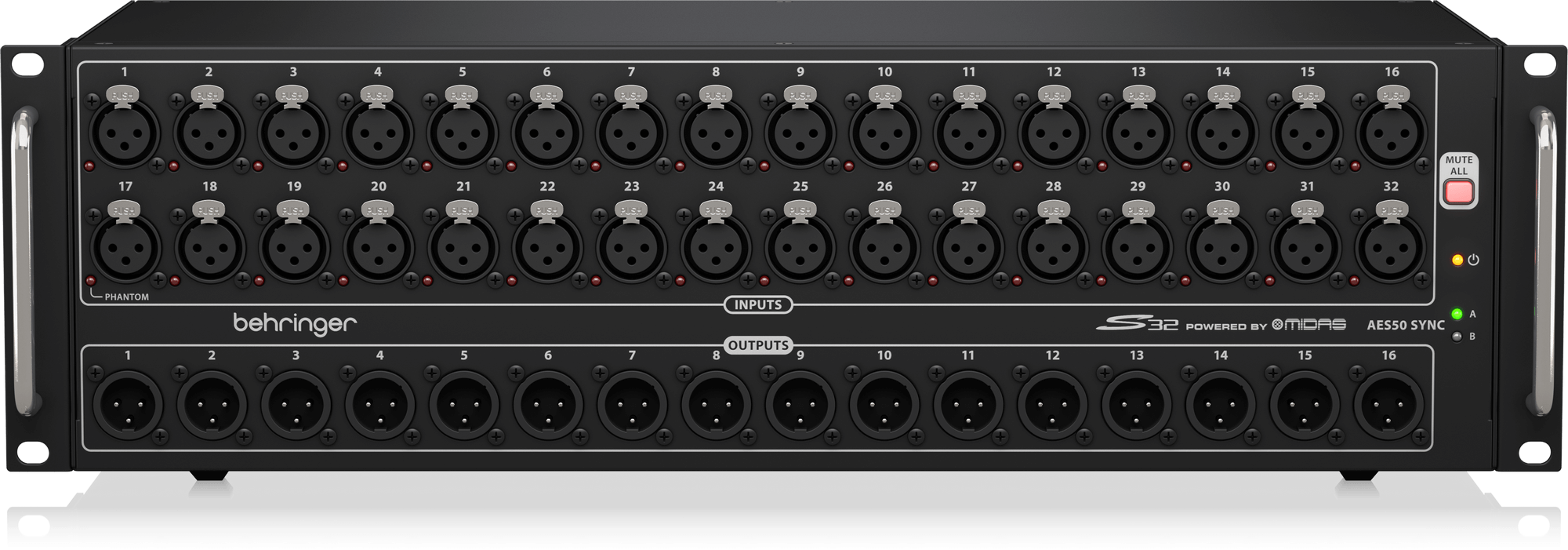1568x550 pixels.
Task: Click the XLR output 8 connector
Action: 716,405
